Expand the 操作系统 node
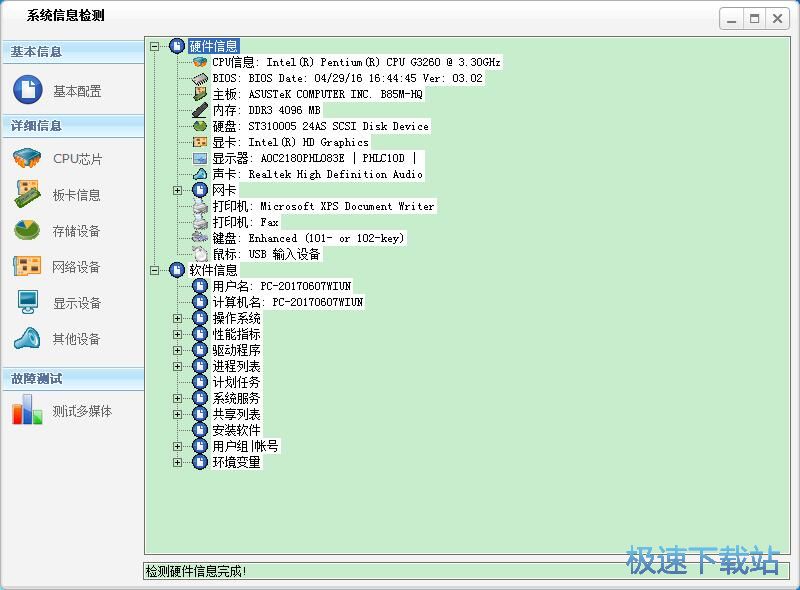 [177, 318]
